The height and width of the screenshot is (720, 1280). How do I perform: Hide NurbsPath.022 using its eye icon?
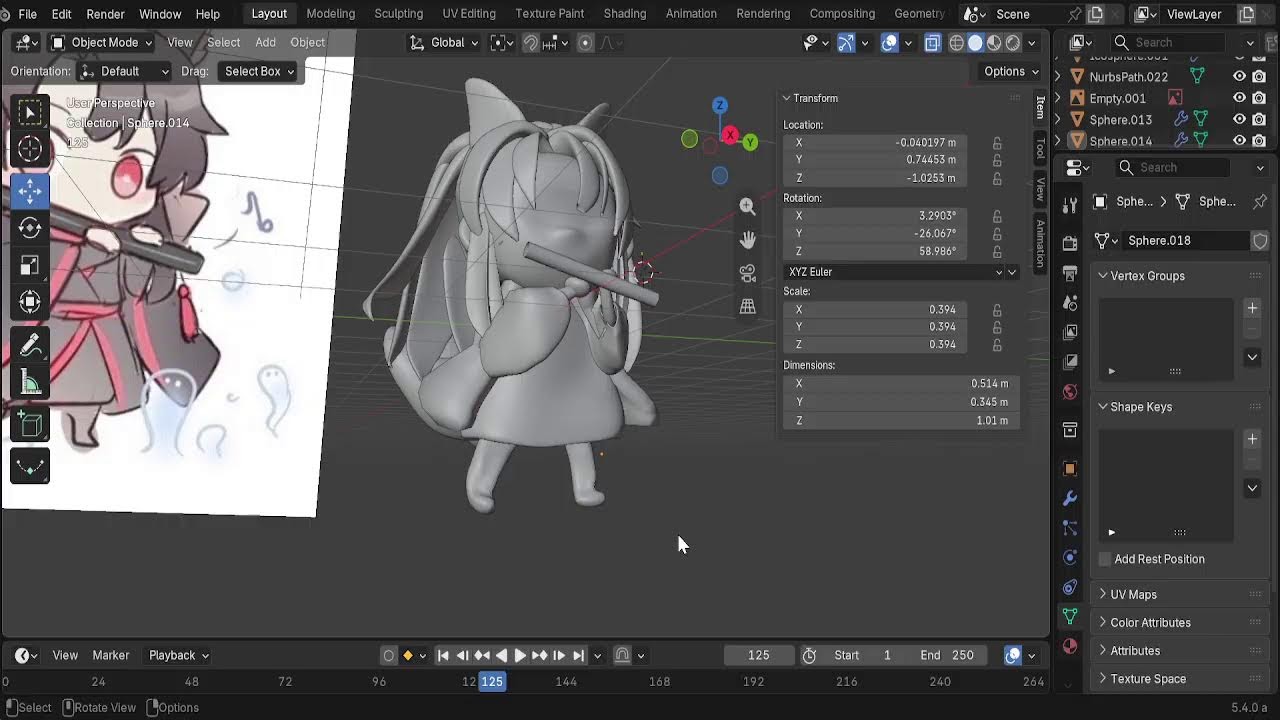[1239, 76]
